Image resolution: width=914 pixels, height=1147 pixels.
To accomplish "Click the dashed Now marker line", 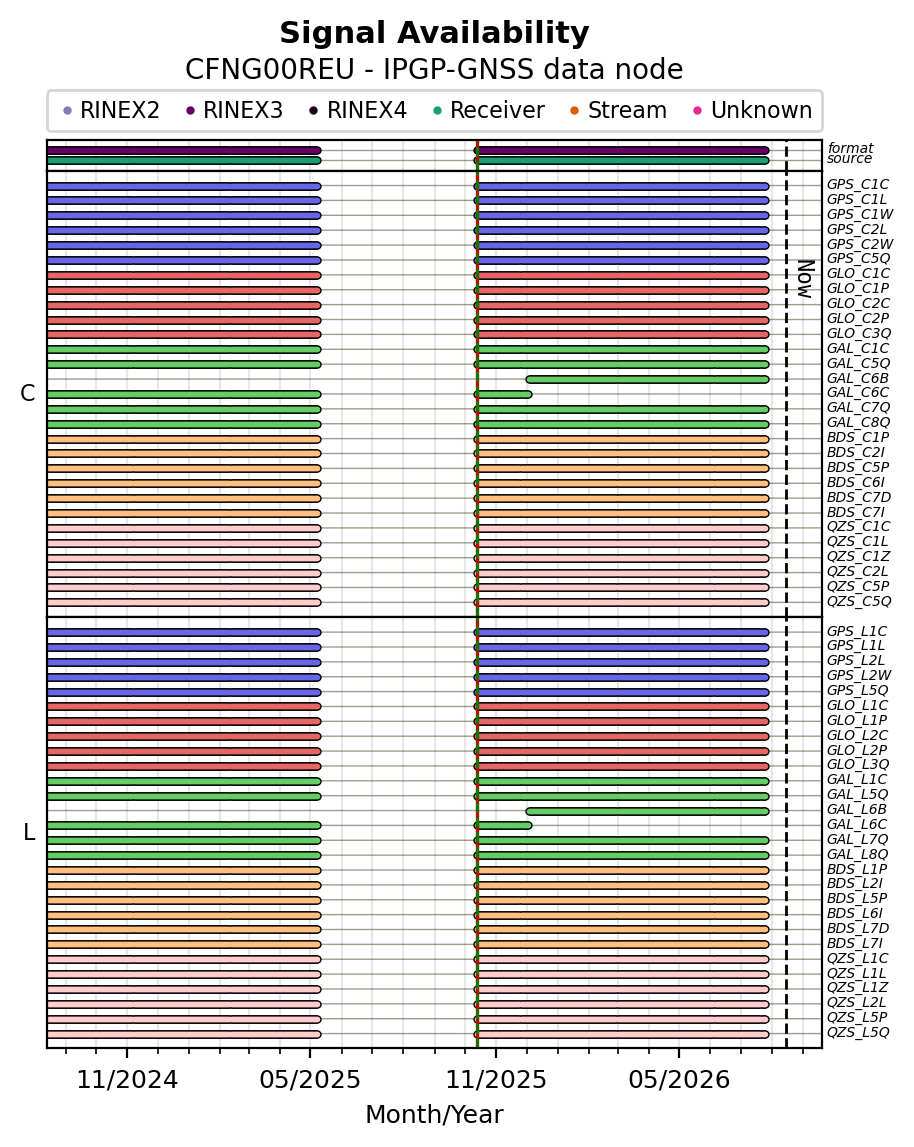I will (787, 594).
